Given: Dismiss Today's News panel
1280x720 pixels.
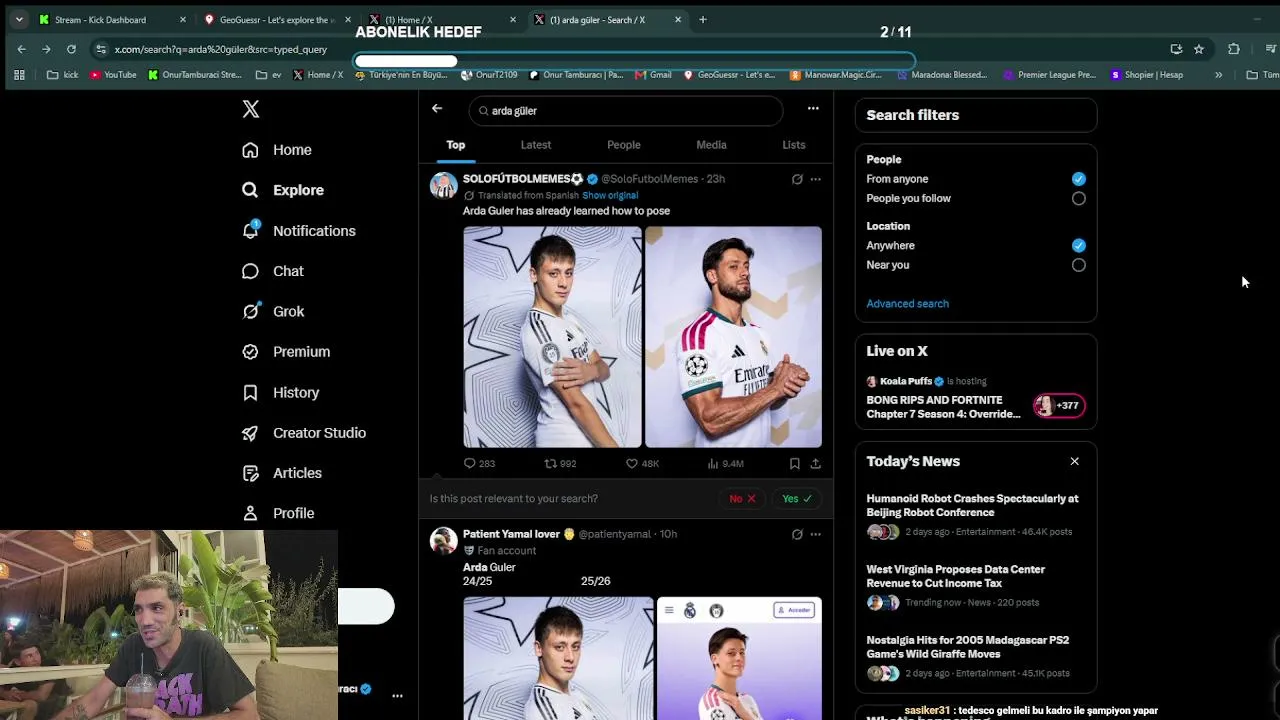Looking at the screenshot, I should point(1075,461).
